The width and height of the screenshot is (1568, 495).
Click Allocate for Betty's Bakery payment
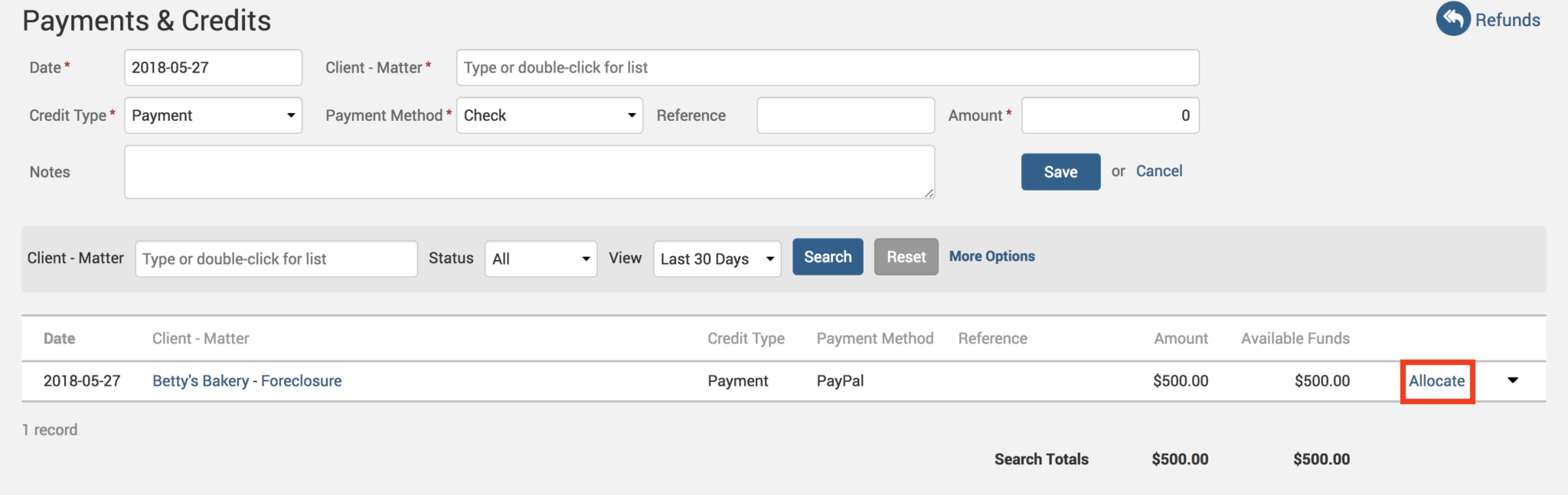point(1436,381)
